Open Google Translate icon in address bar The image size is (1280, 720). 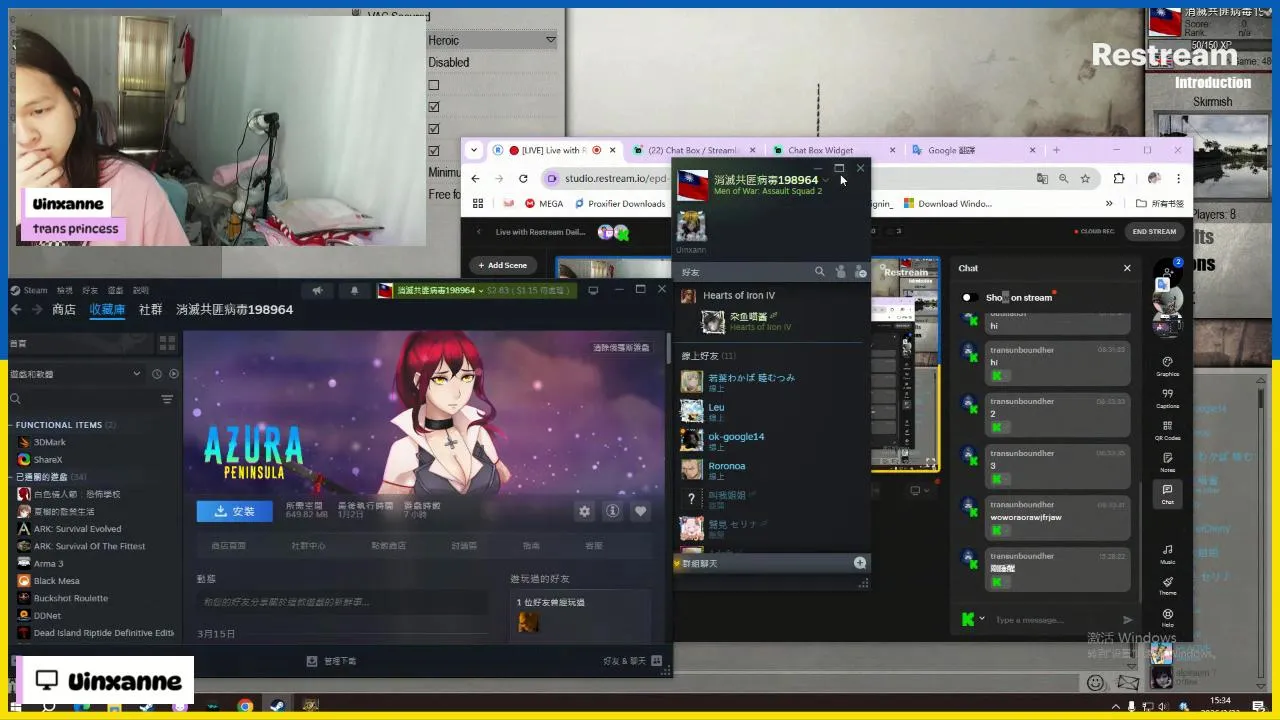tap(1043, 178)
